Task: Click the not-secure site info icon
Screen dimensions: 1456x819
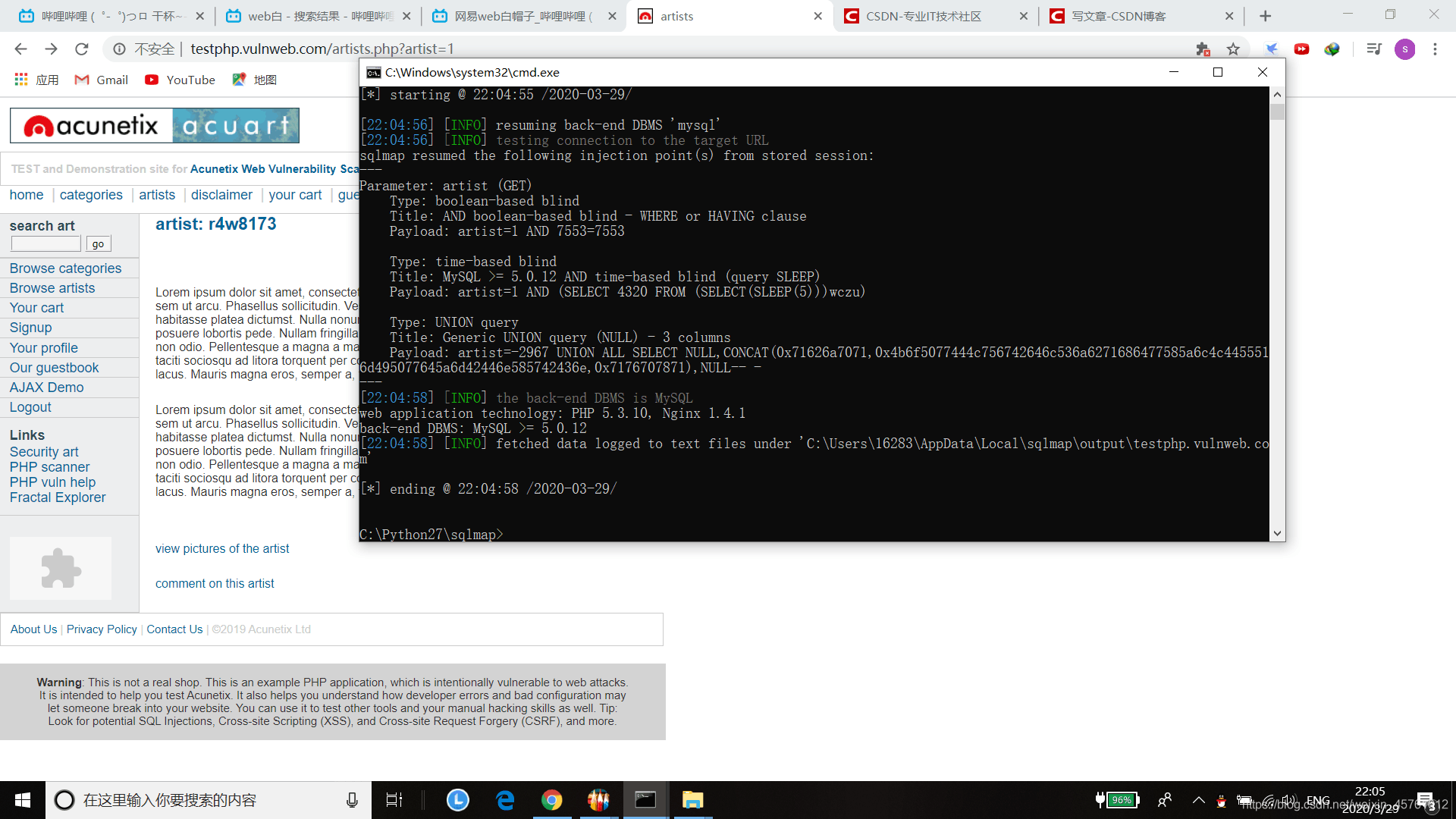Action: click(x=119, y=49)
